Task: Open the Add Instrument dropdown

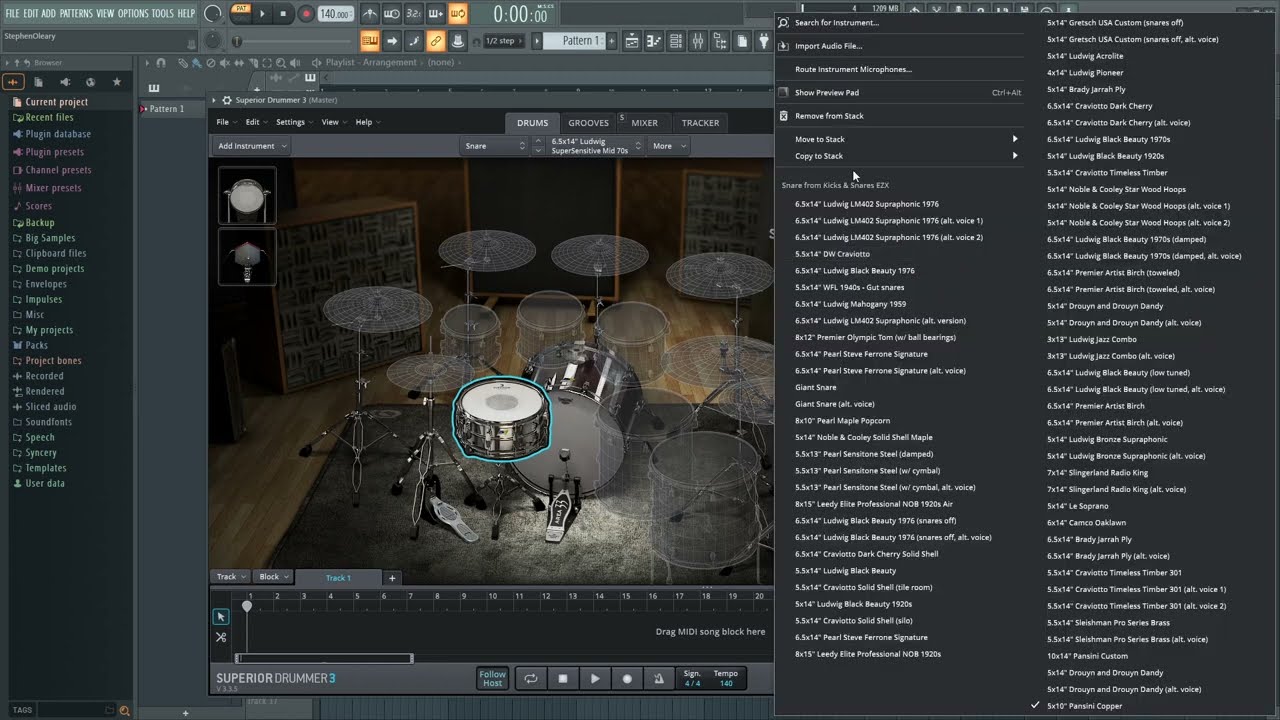Action: pos(252,146)
